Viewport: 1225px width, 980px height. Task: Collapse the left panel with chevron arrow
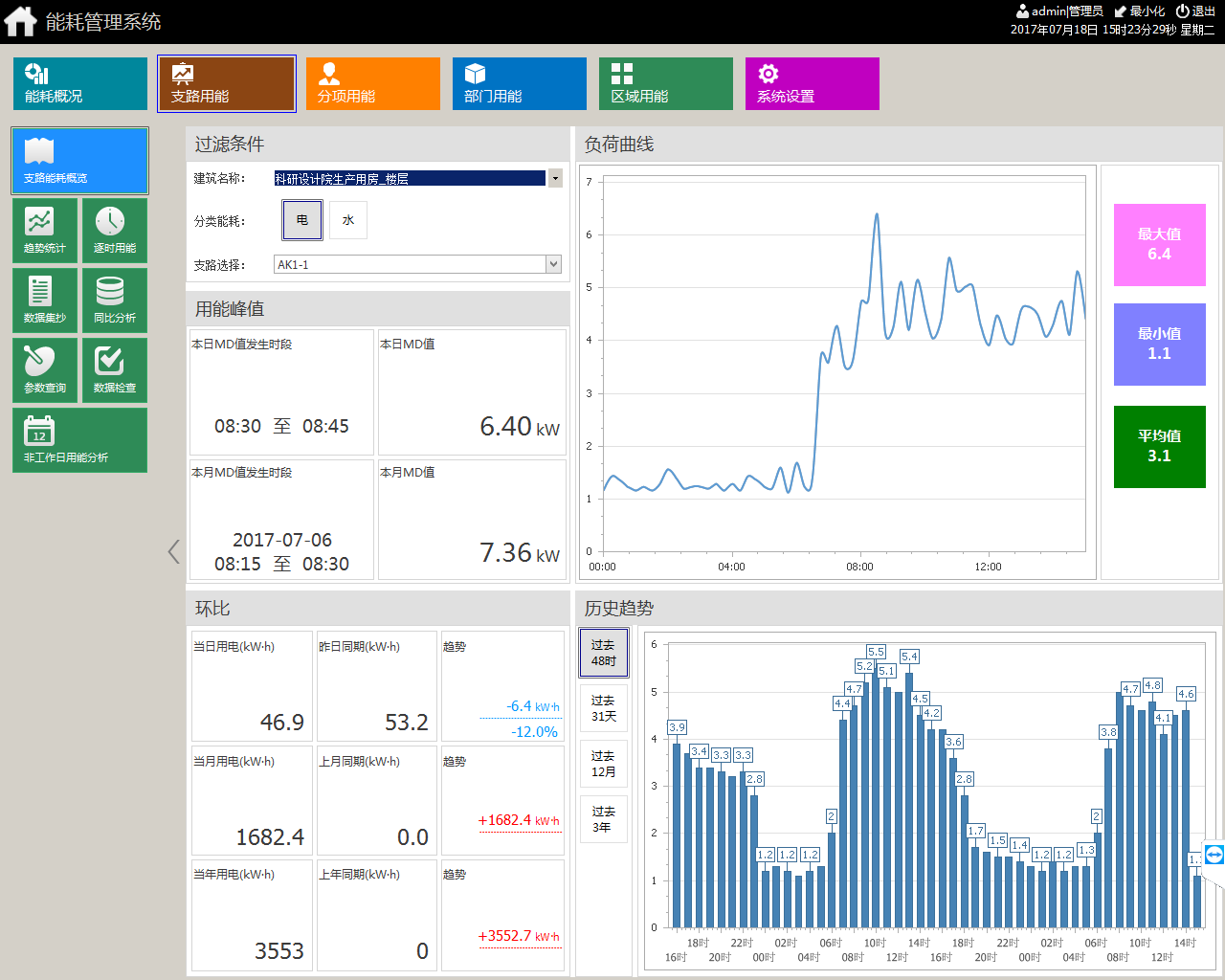pyautogui.click(x=173, y=551)
